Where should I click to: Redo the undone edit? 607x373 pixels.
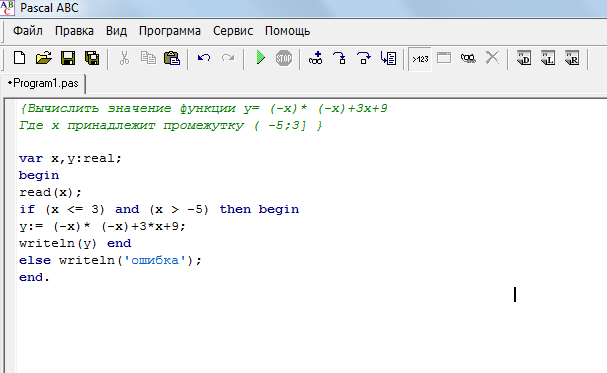[228, 58]
